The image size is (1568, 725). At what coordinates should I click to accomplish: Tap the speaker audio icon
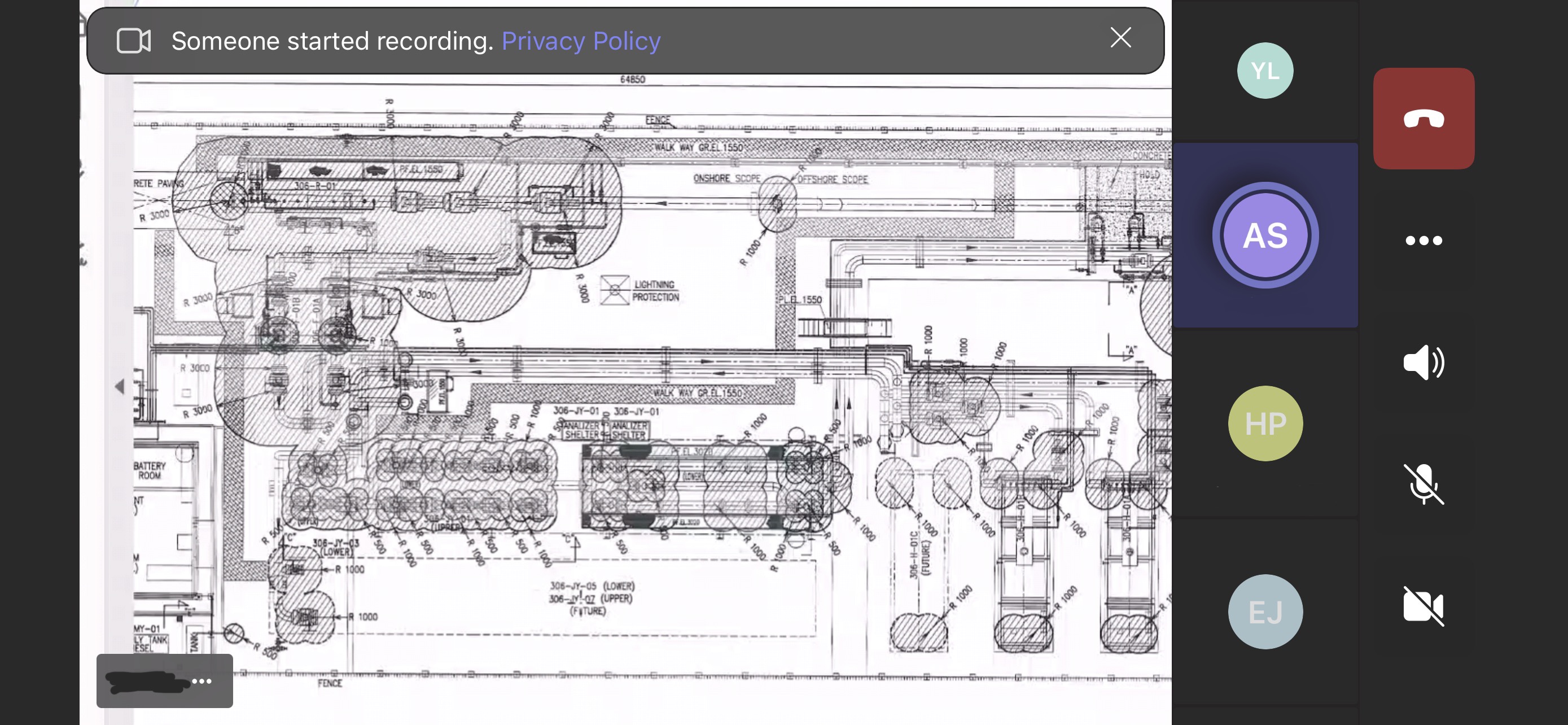1423,362
